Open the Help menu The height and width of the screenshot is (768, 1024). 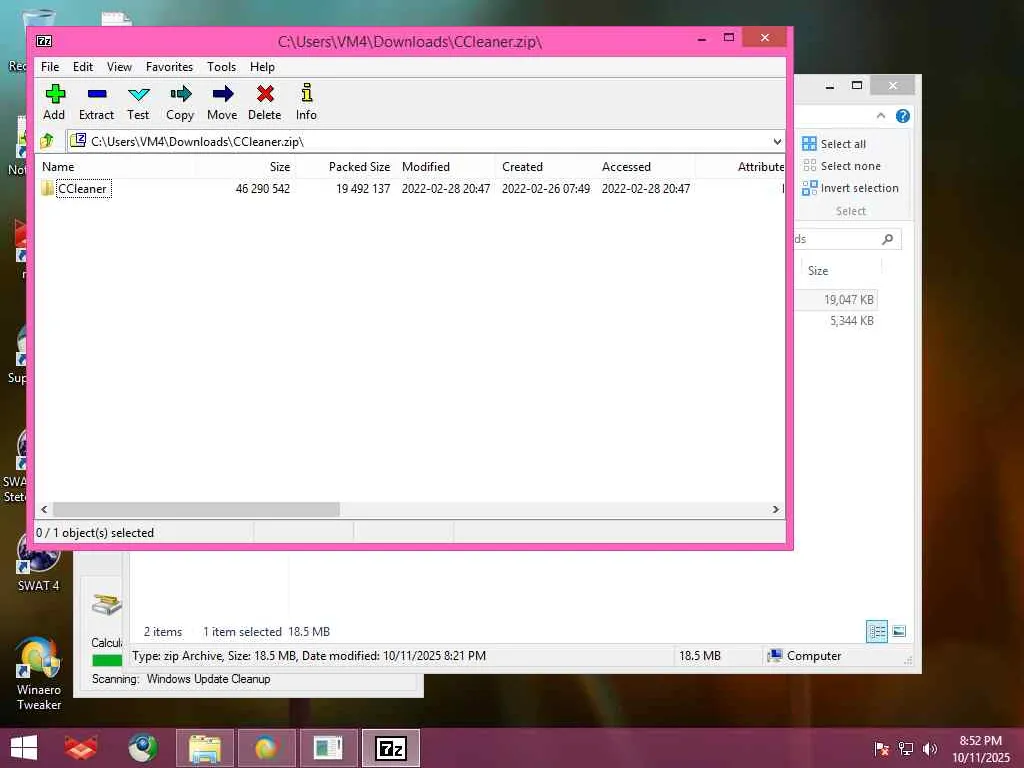[262, 67]
